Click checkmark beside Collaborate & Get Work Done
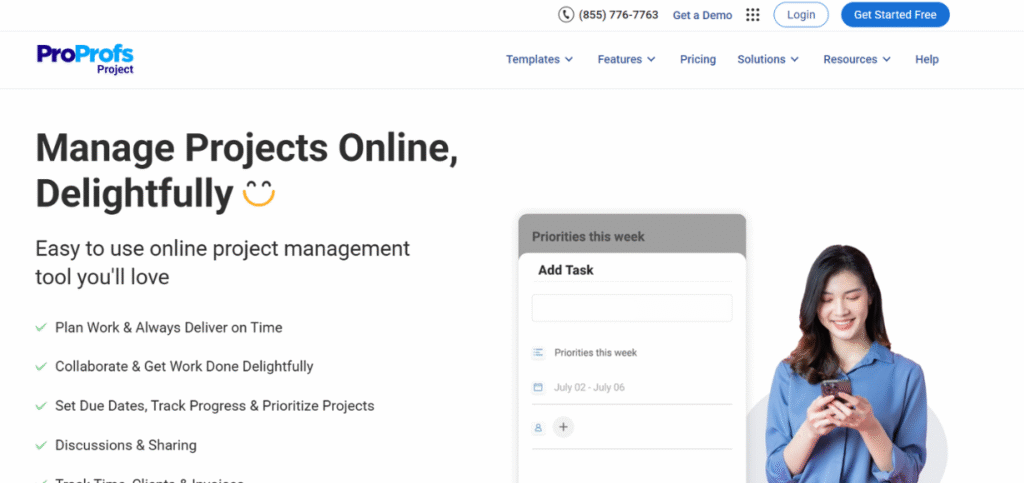The image size is (1024, 483). click(41, 366)
